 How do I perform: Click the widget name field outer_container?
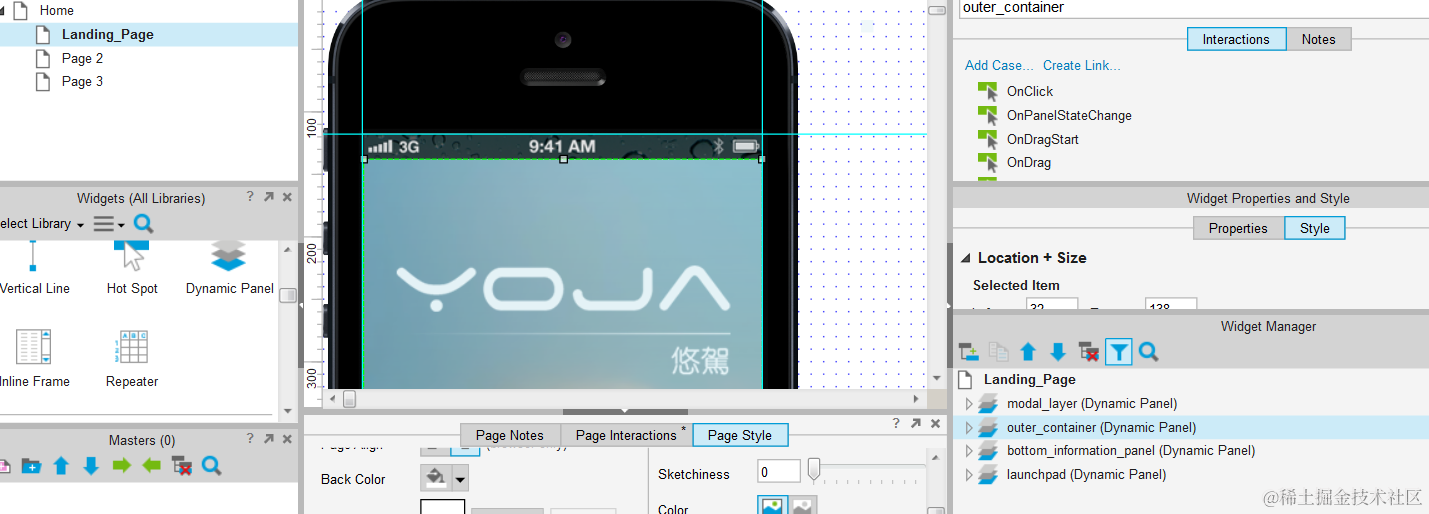tap(1193, 8)
